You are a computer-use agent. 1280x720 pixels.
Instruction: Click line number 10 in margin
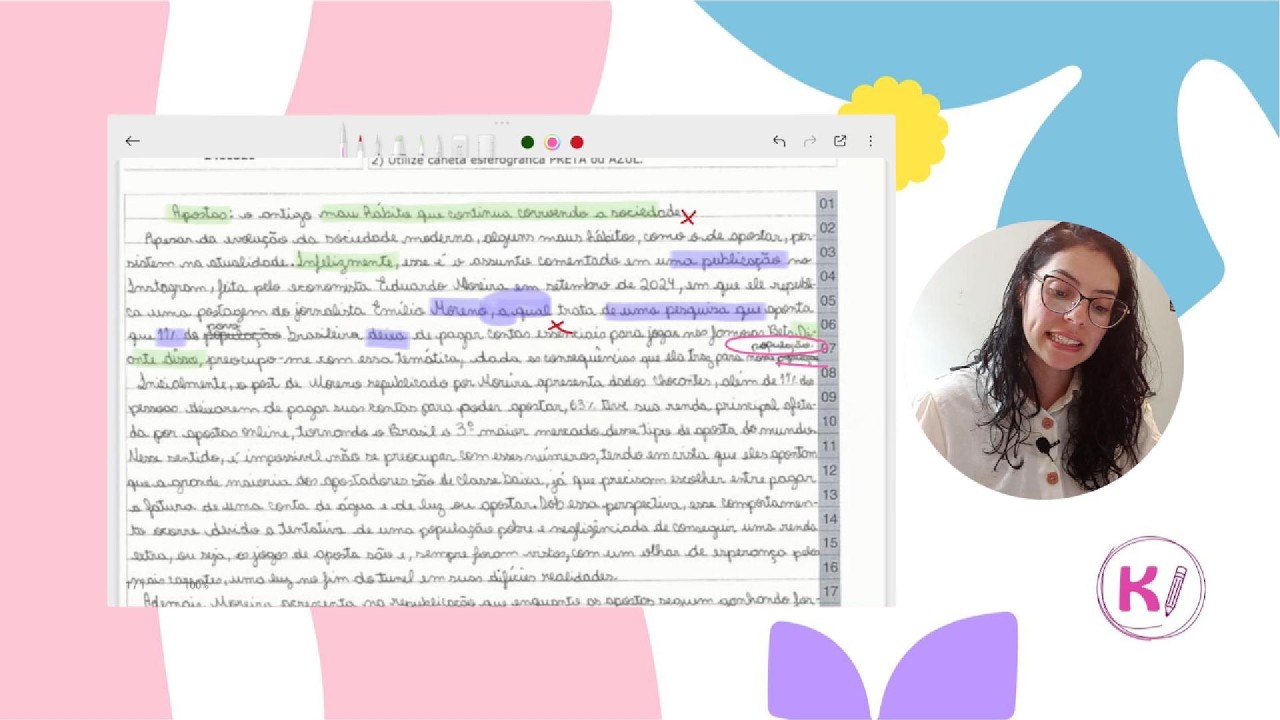click(x=827, y=421)
